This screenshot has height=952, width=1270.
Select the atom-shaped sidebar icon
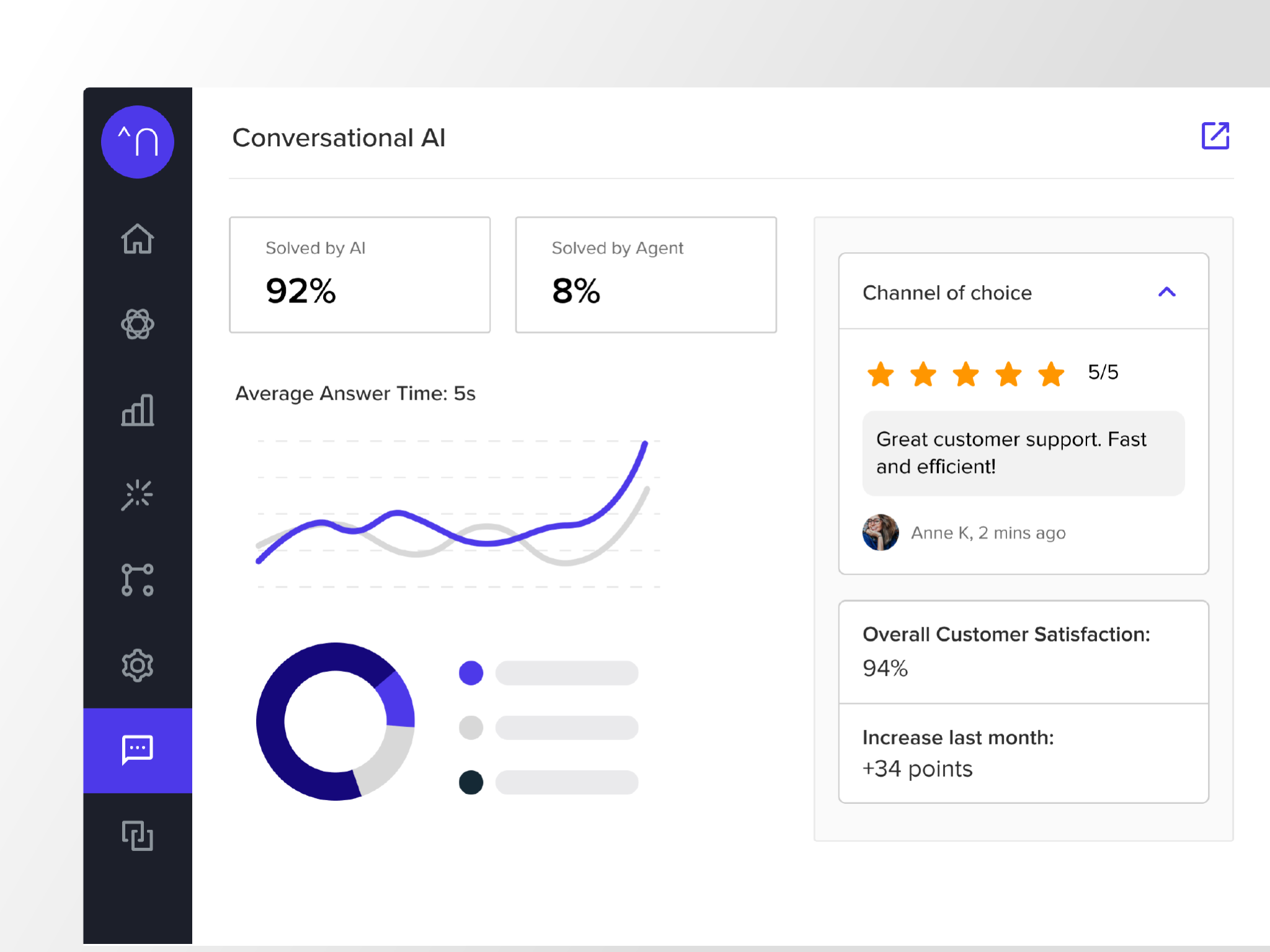coord(137,324)
